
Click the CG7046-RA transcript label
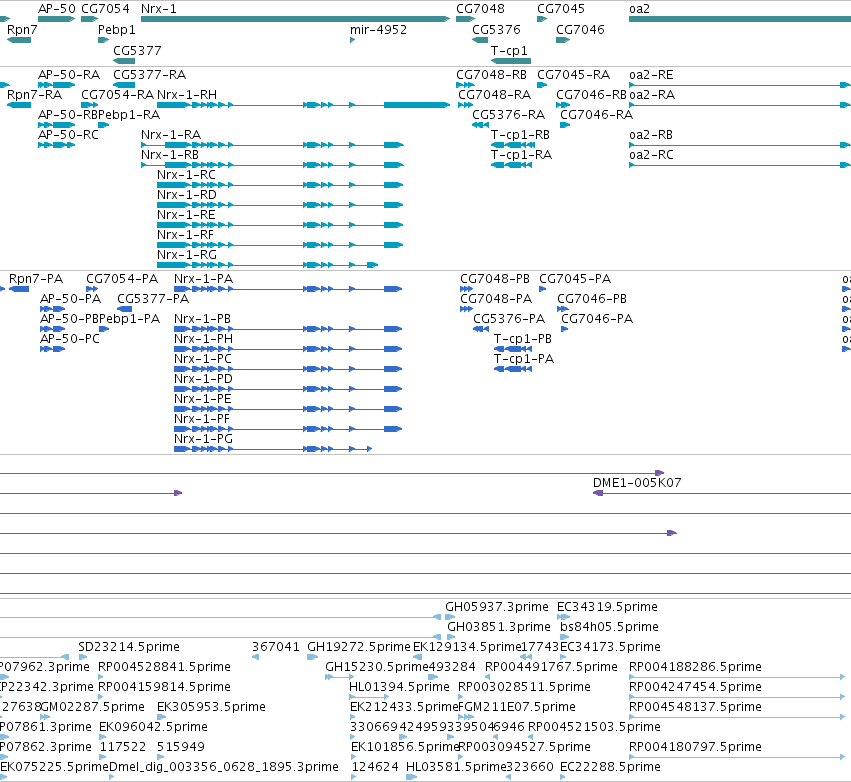(x=596, y=115)
